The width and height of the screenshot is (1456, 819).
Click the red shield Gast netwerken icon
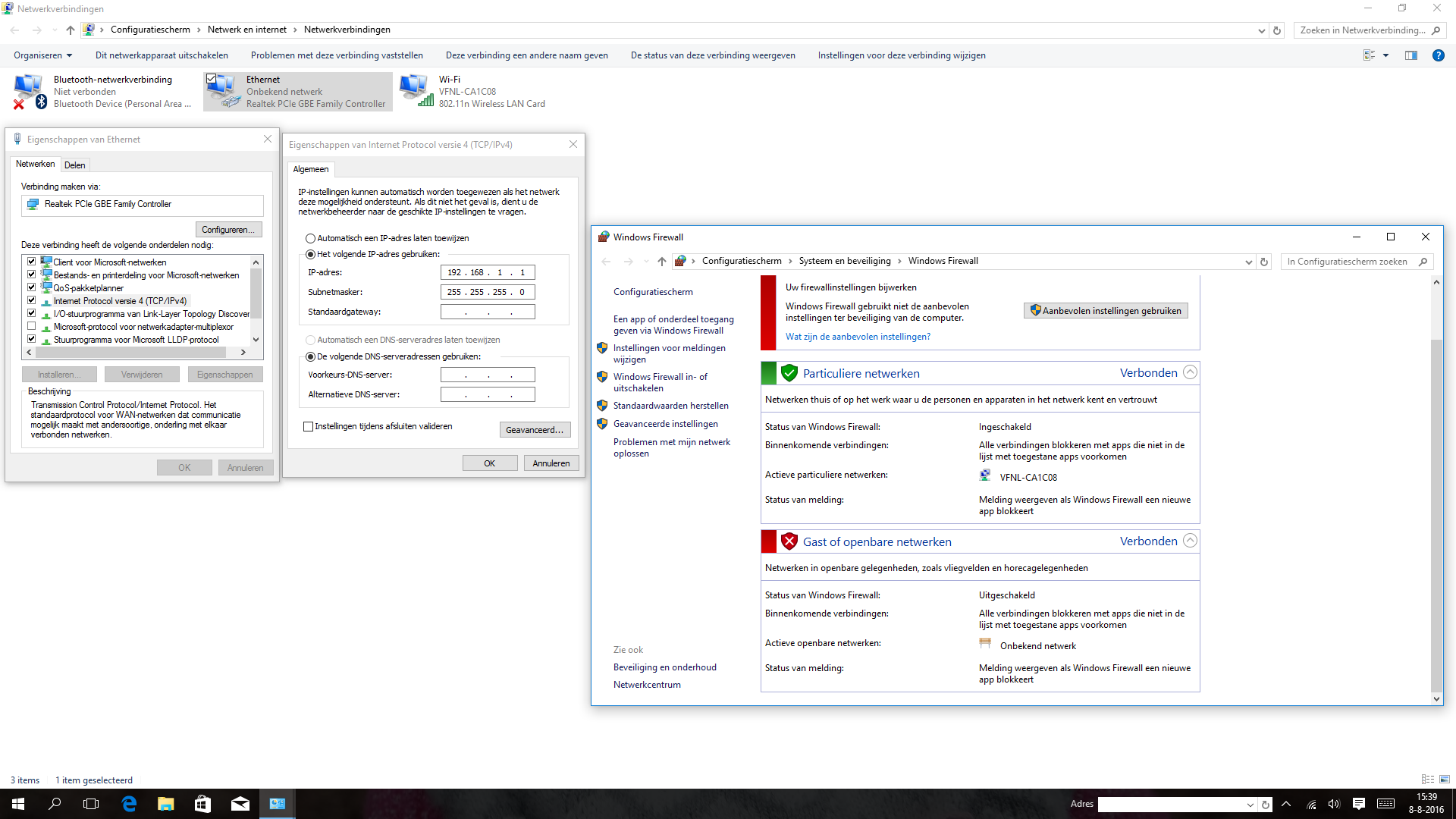(x=789, y=541)
